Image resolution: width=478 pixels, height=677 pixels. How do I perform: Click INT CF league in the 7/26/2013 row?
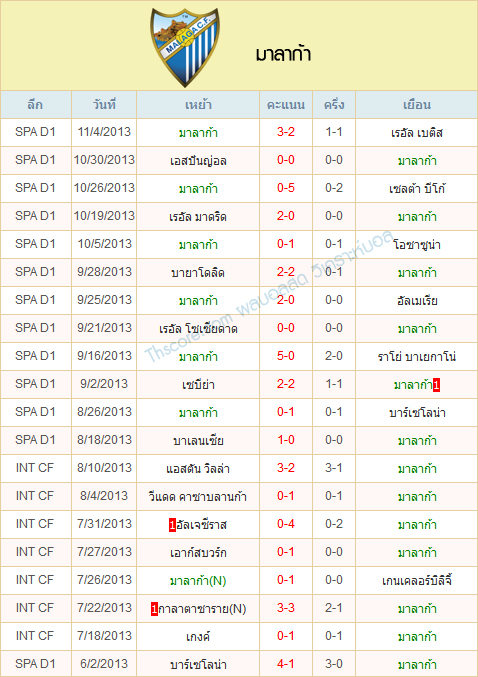(x=35, y=580)
